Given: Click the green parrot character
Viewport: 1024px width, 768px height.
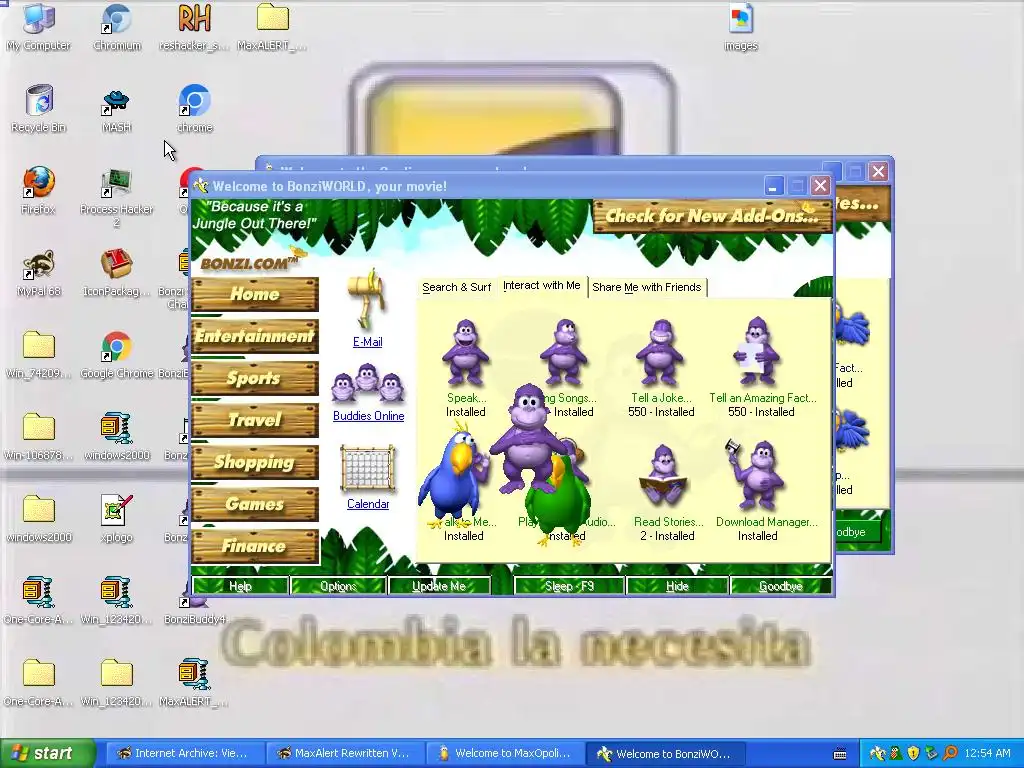Looking at the screenshot, I should click(556, 502).
